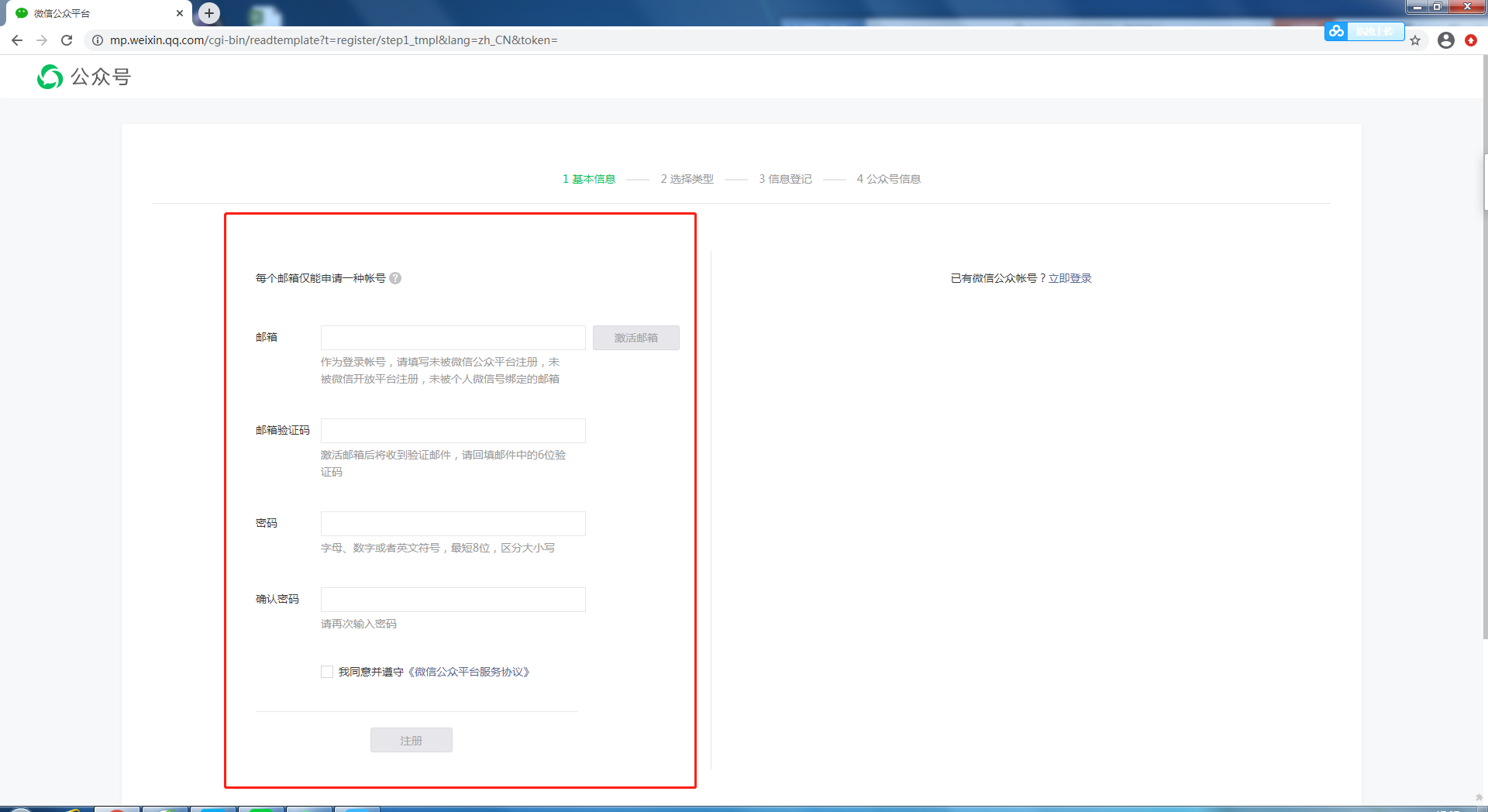Viewport: 1488px width, 812px height.
Task: Open the user profile icon in the toolbar
Action: pyautogui.click(x=1445, y=40)
